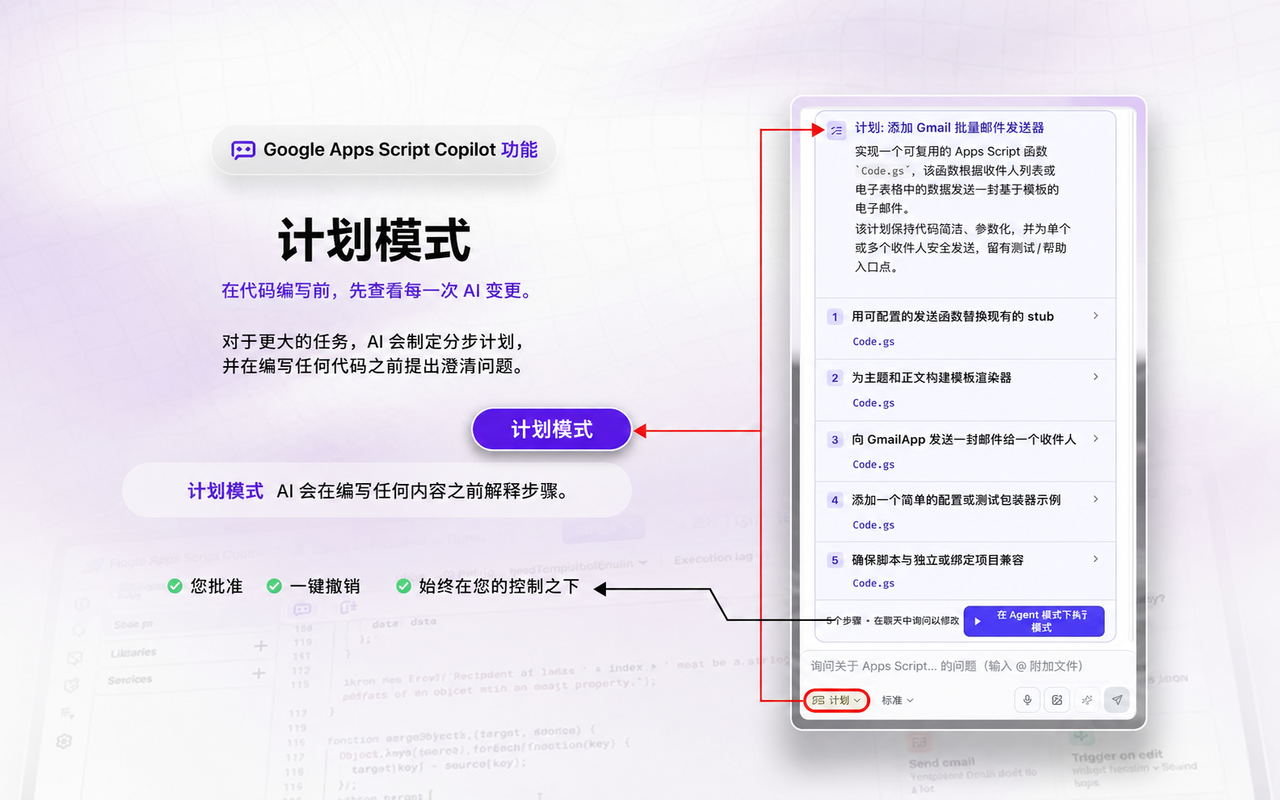1280x800 pixels.
Task: Click the settings gear in background editor sidebar
Action: [x=65, y=741]
